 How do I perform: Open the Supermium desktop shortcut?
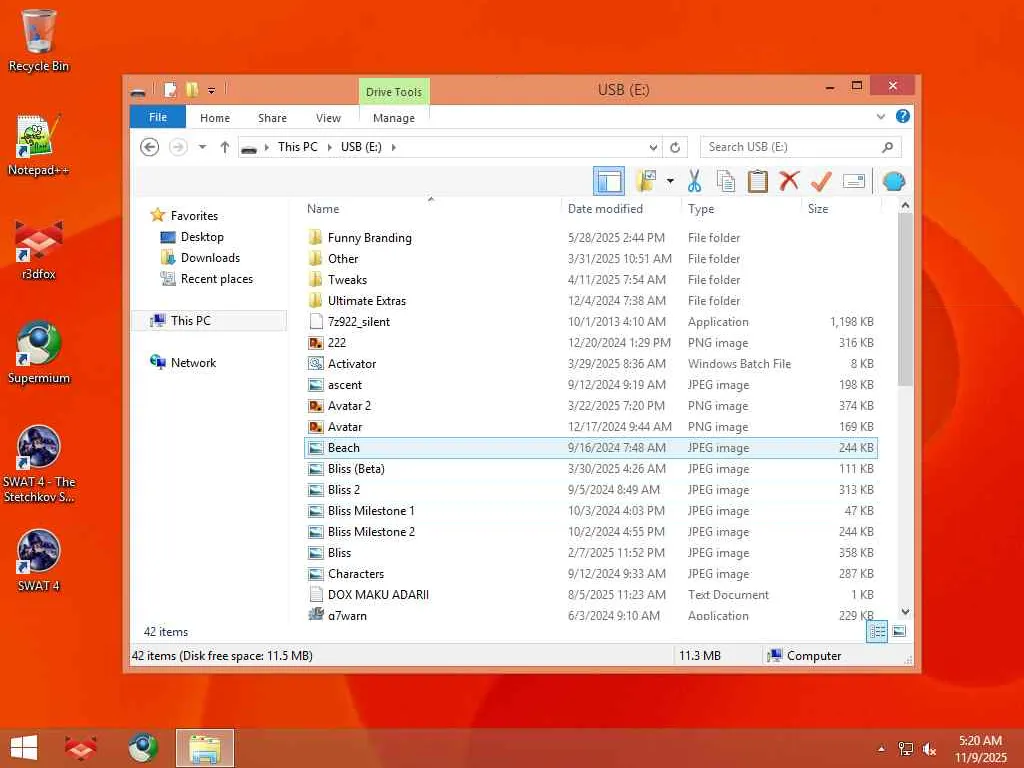click(39, 353)
